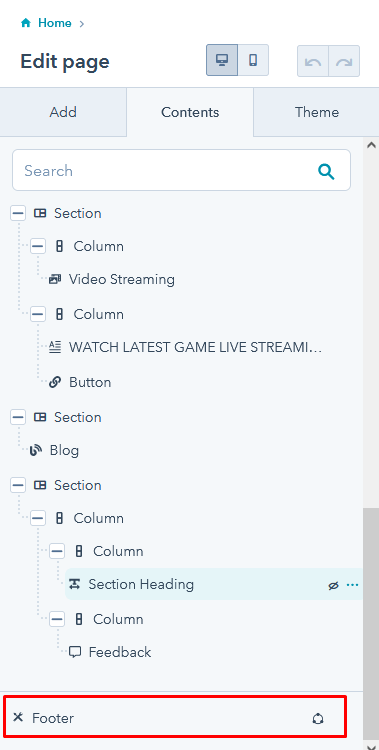The height and width of the screenshot is (750, 379).
Task: Click the column icon above Video Streaming
Action: pos(59,247)
